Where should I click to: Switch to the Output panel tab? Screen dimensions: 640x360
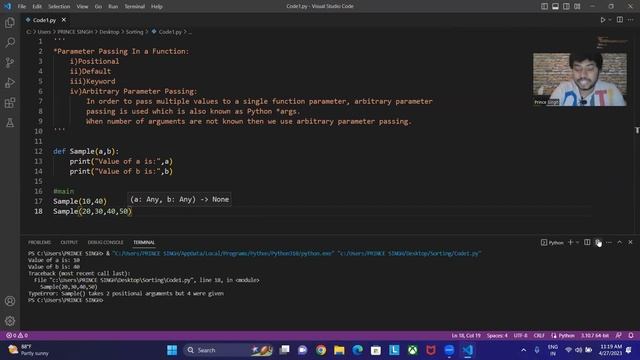pos(69,242)
